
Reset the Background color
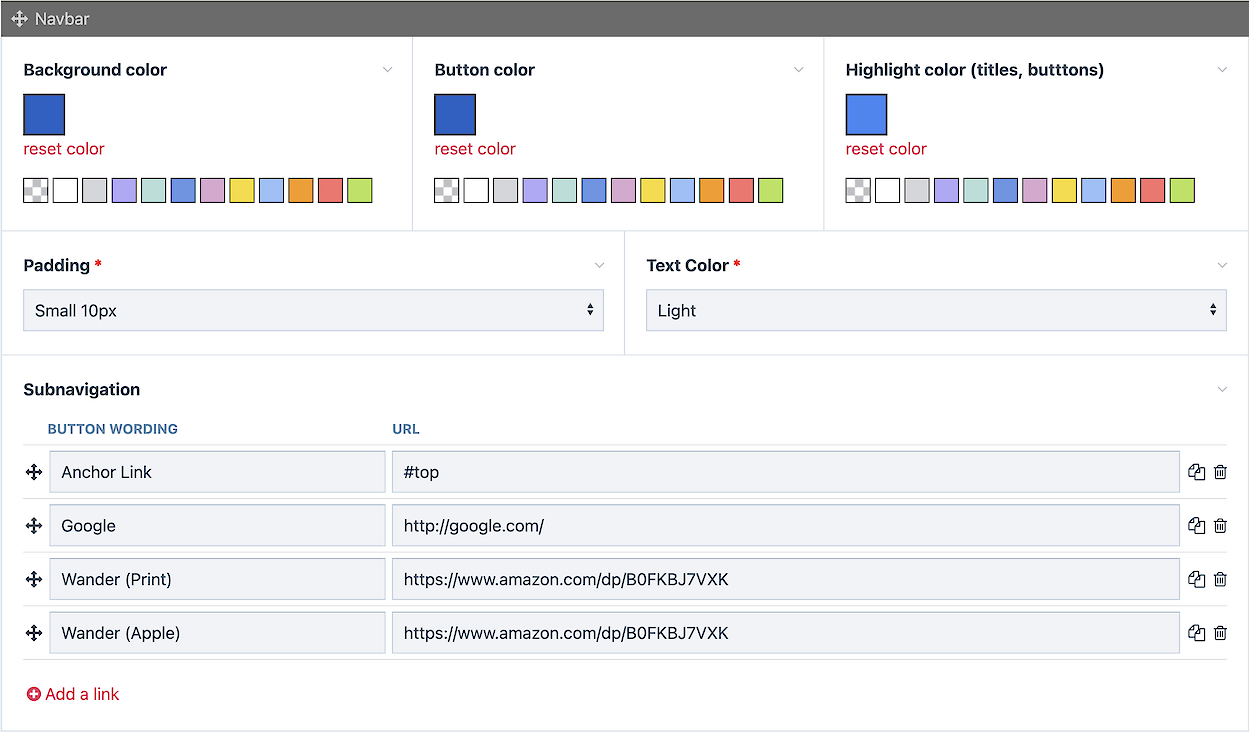[64, 149]
